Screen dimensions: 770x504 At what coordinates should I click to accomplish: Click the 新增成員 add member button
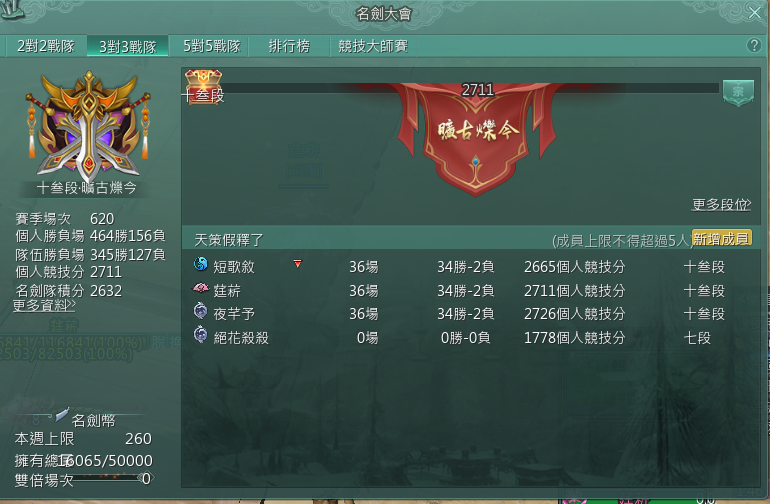point(721,238)
